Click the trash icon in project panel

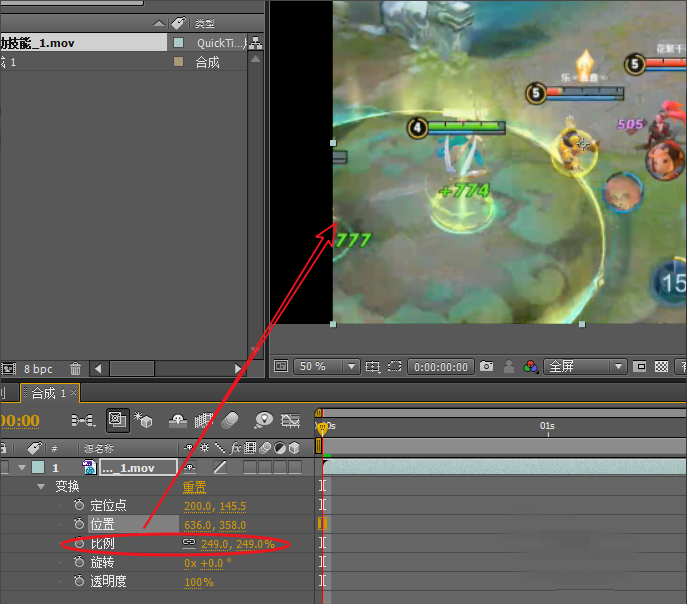[76, 369]
